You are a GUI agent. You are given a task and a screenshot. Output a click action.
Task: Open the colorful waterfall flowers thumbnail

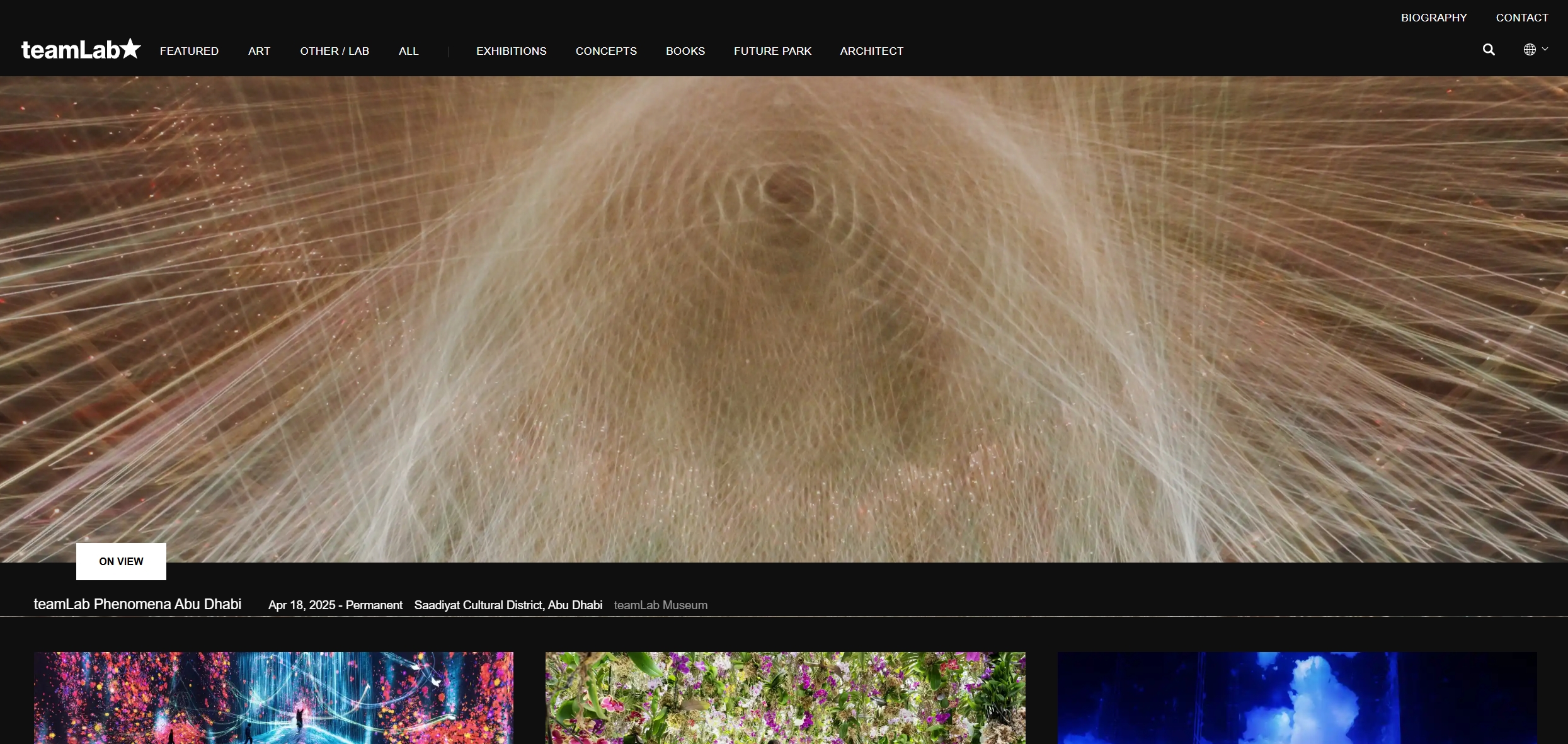point(273,698)
